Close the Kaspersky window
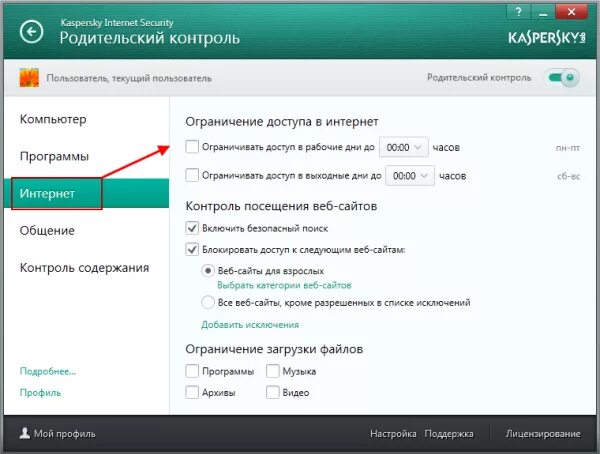600x454 pixels. pos(571,12)
